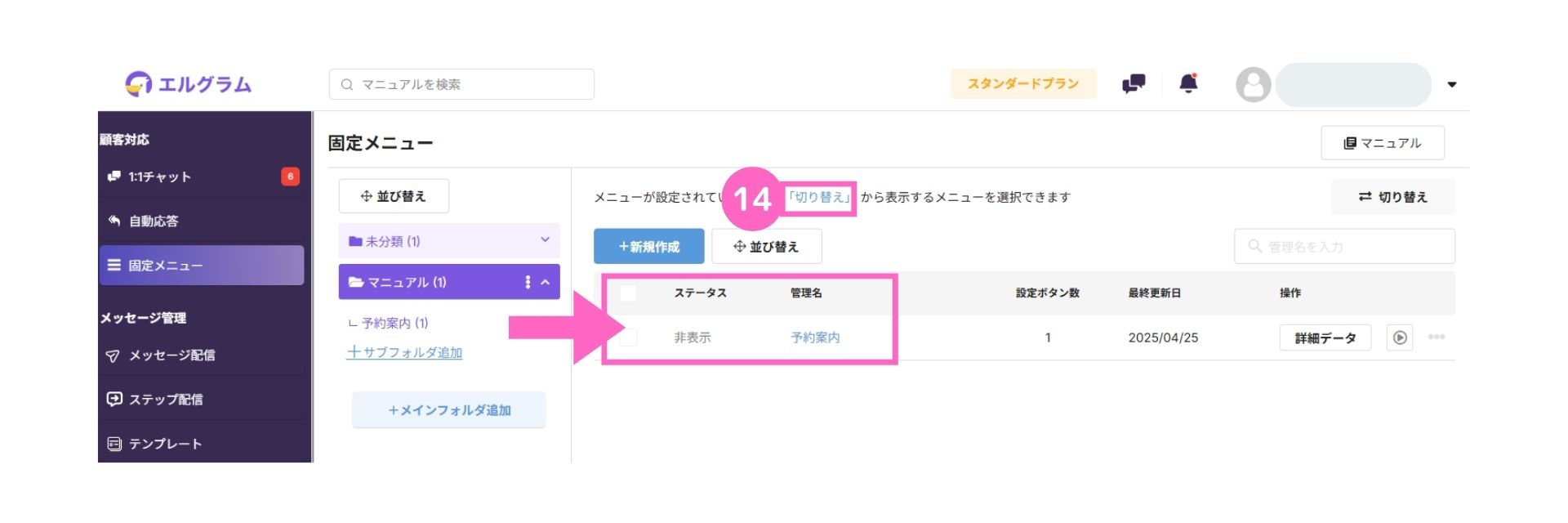Expand the 未分類 (1) folder

tap(449, 241)
